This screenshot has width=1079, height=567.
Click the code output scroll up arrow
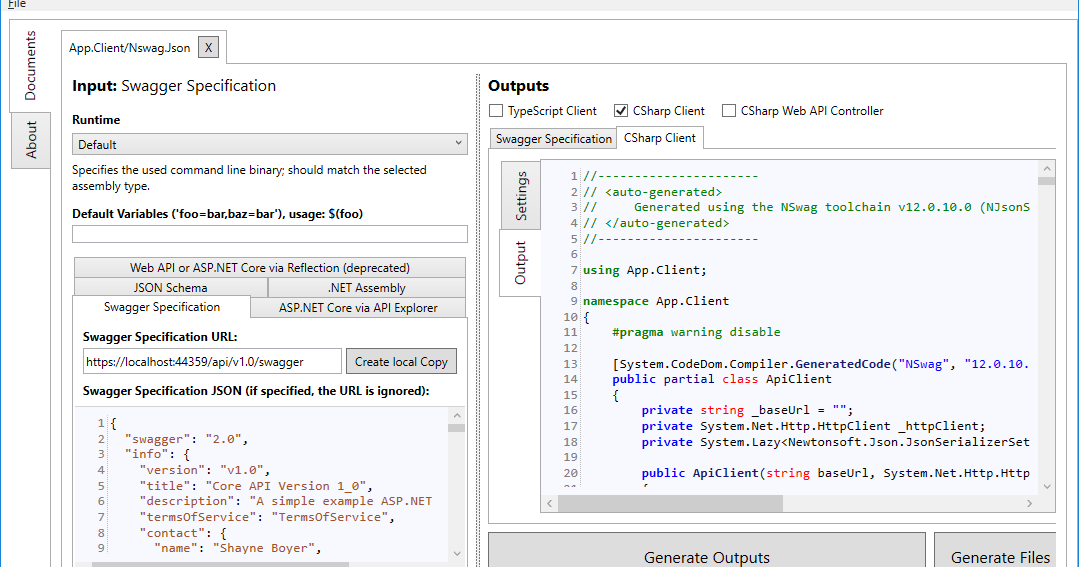click(x=1047, y=169)
